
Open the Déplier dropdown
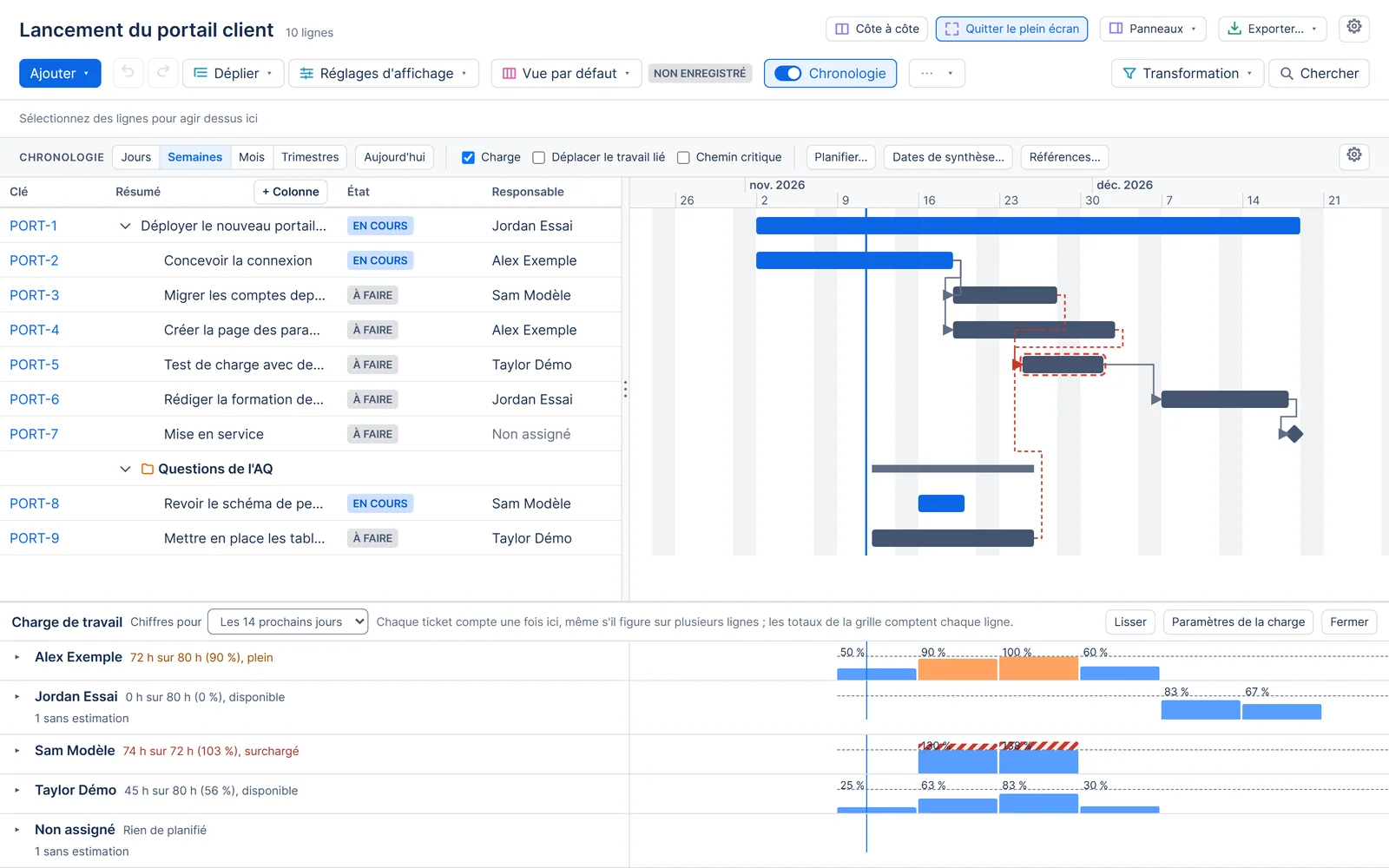pyautogui.click(x=232, y=74)
